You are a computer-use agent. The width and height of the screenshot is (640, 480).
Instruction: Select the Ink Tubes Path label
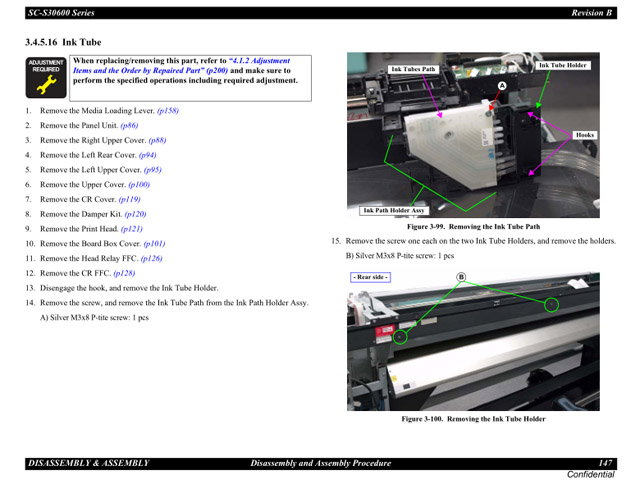pyautogui.click(x=413, y=70)
